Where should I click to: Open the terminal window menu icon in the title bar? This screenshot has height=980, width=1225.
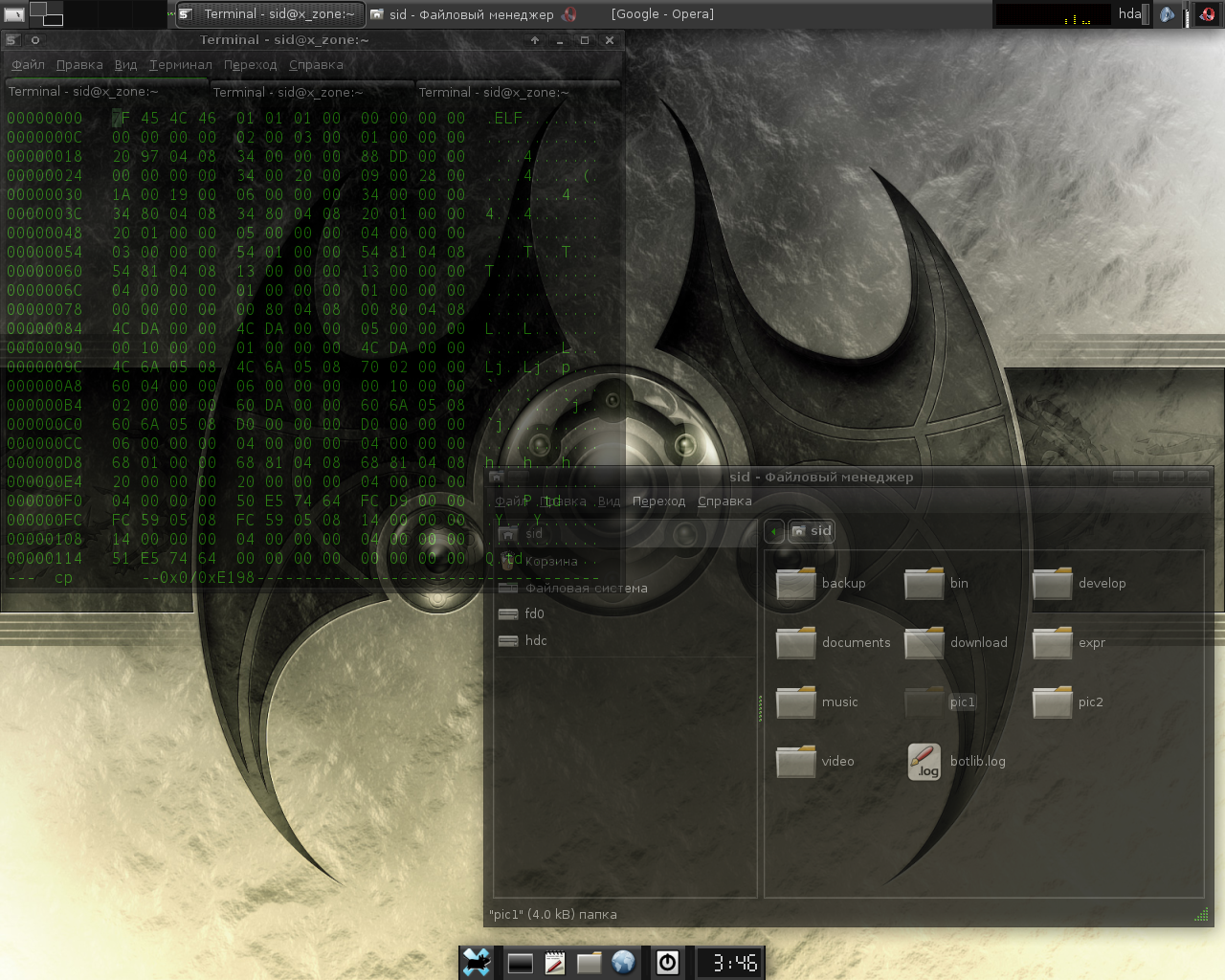coord(12,40)
